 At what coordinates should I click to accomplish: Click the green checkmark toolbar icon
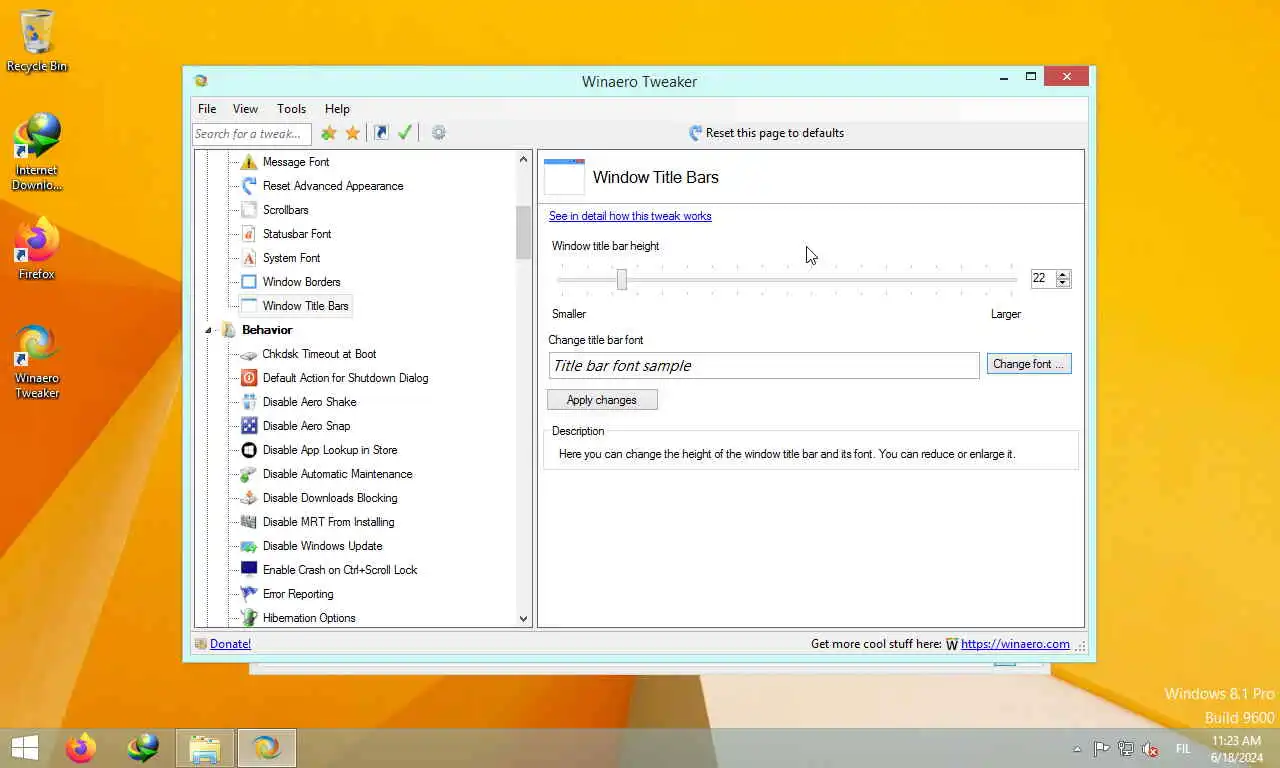click(405, 133)
